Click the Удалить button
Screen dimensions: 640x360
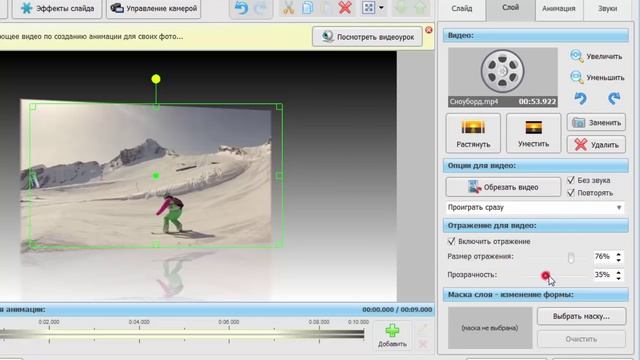[596, 144]
